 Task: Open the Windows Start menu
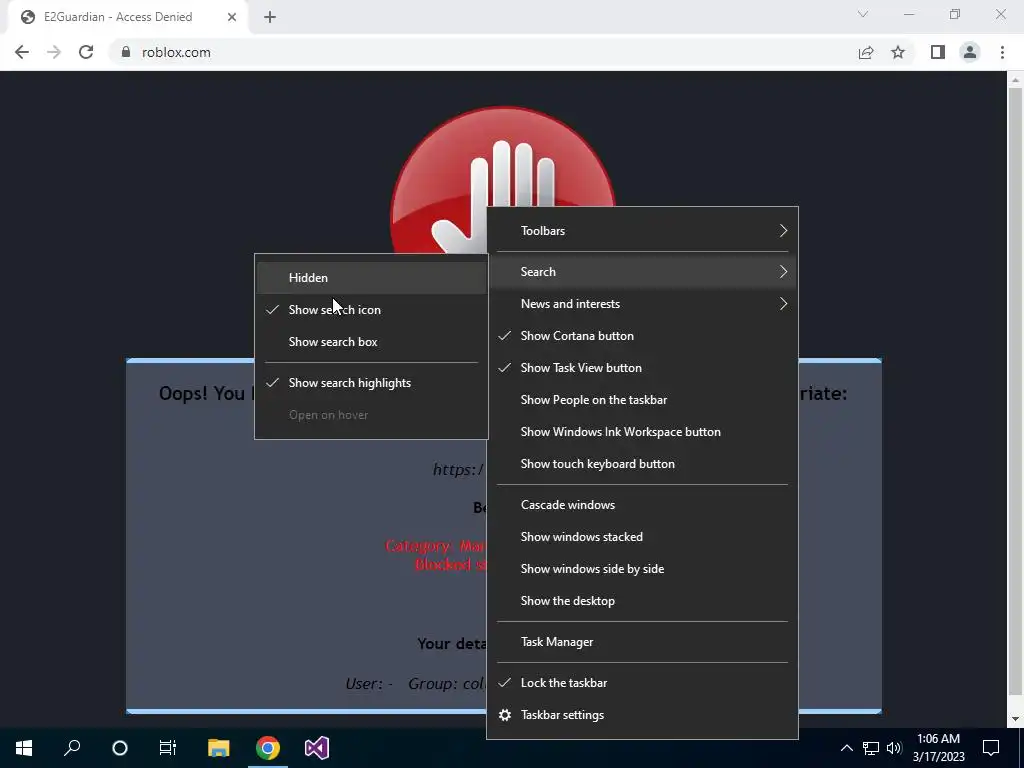(x=24, y=748)
